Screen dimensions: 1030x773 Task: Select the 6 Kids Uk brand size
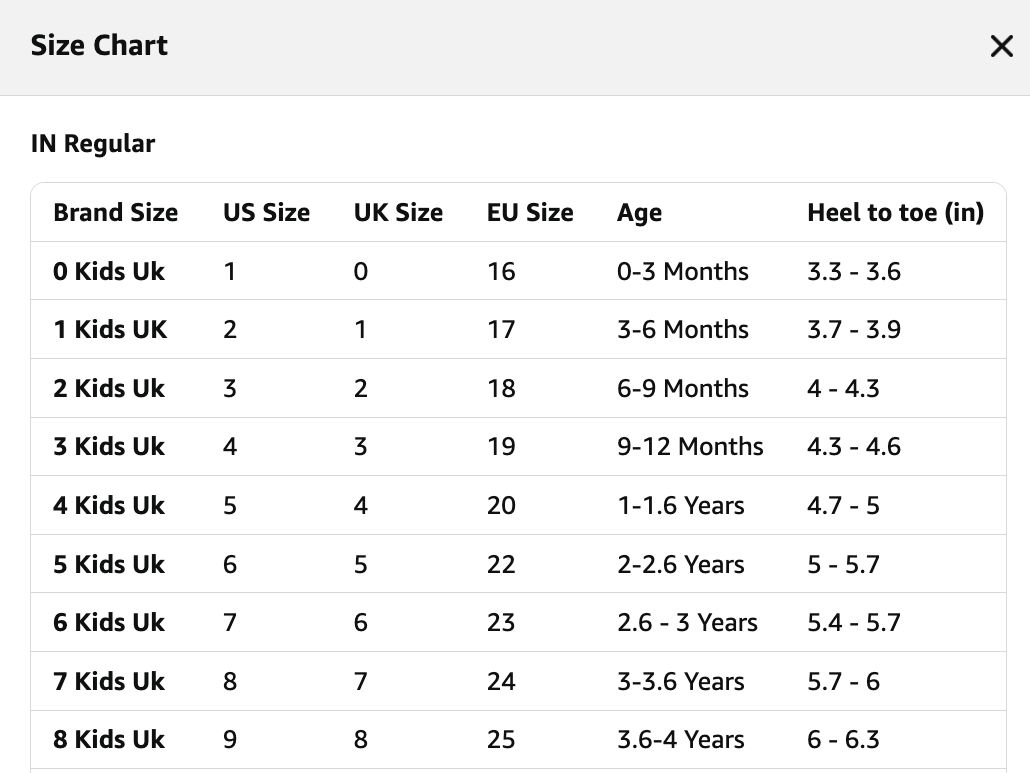(x=109, y=623)
